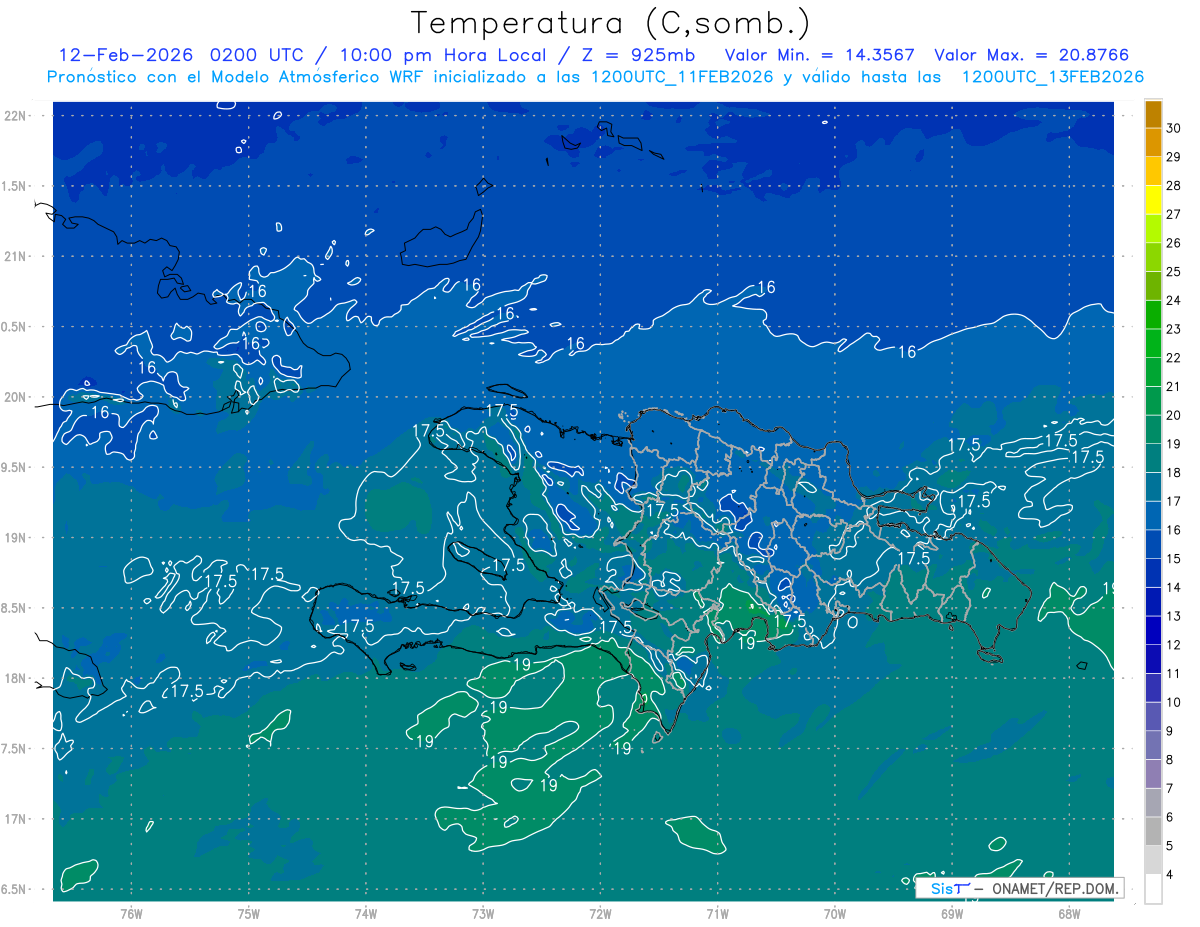Click the '1.5N' latitude axis label
Image resolution: width=1200 pixels, height=927 pixels.
15,187
